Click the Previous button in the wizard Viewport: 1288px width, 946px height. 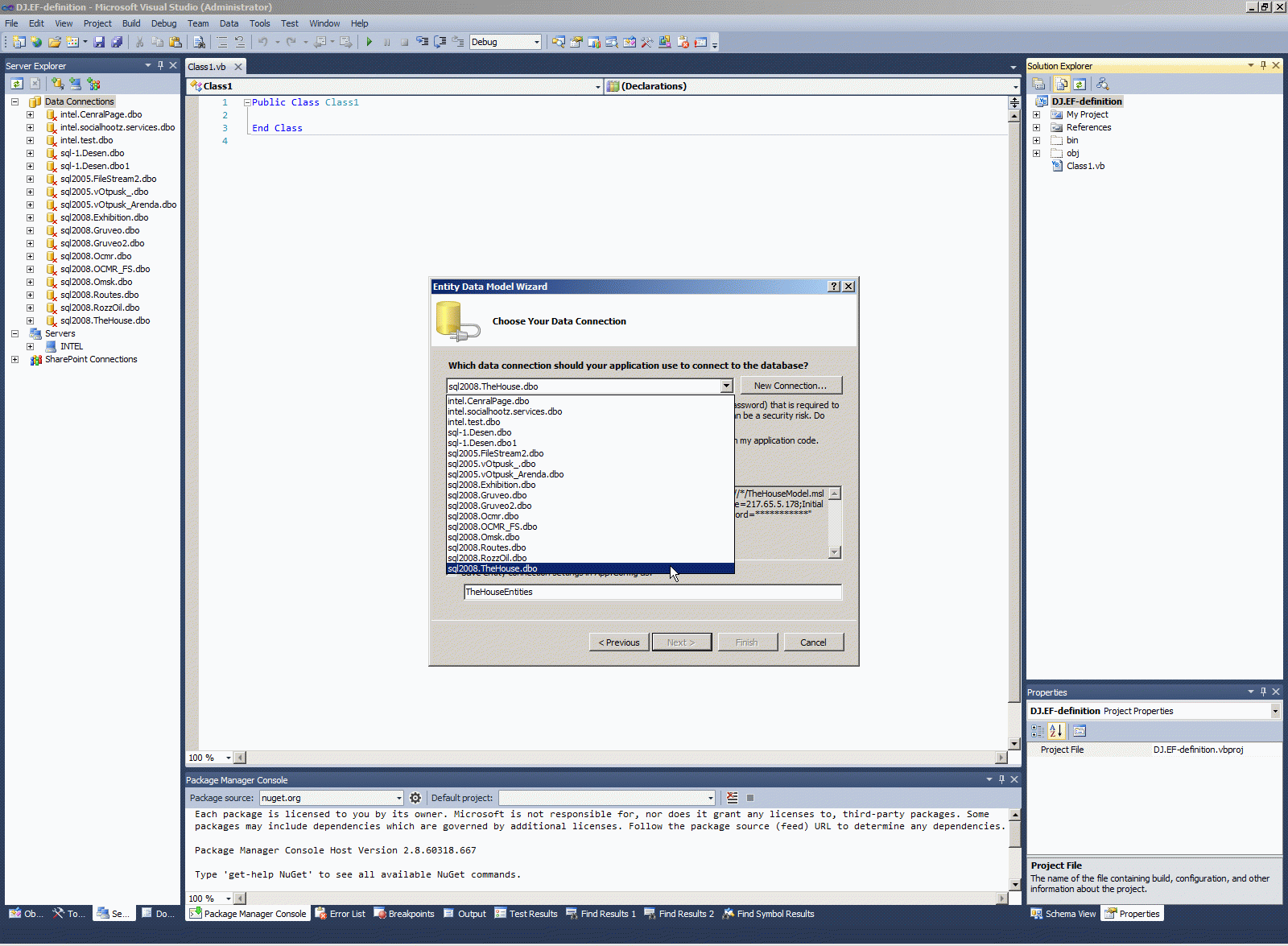pos(619,642)
